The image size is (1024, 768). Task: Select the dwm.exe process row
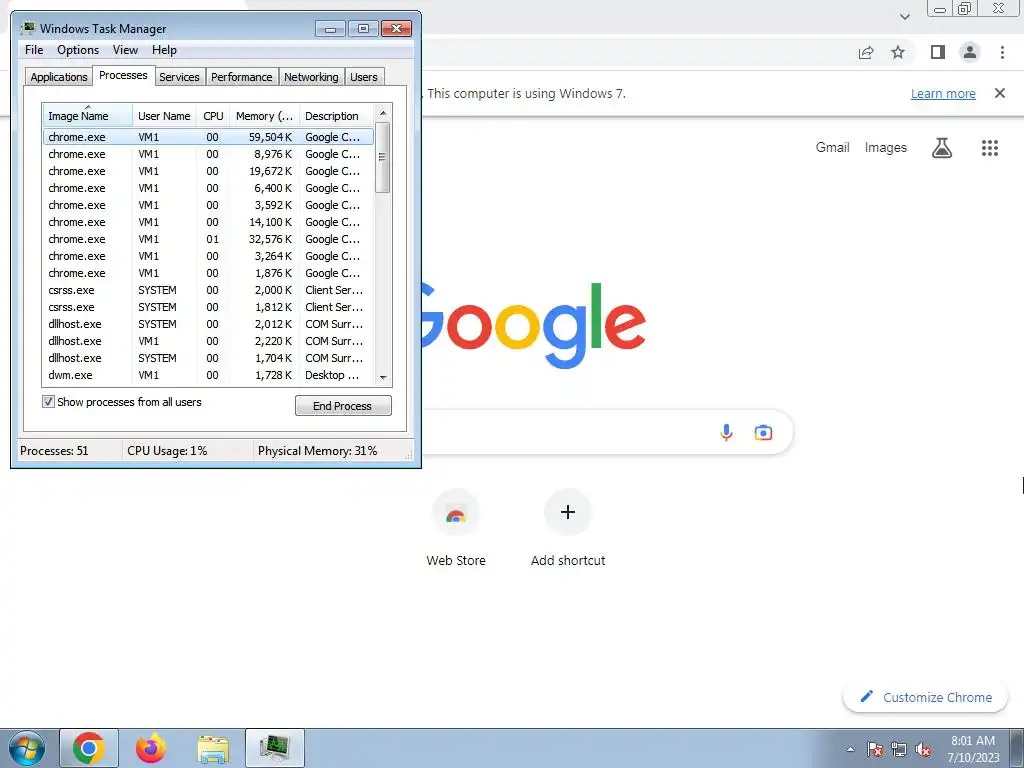(208, 375)
